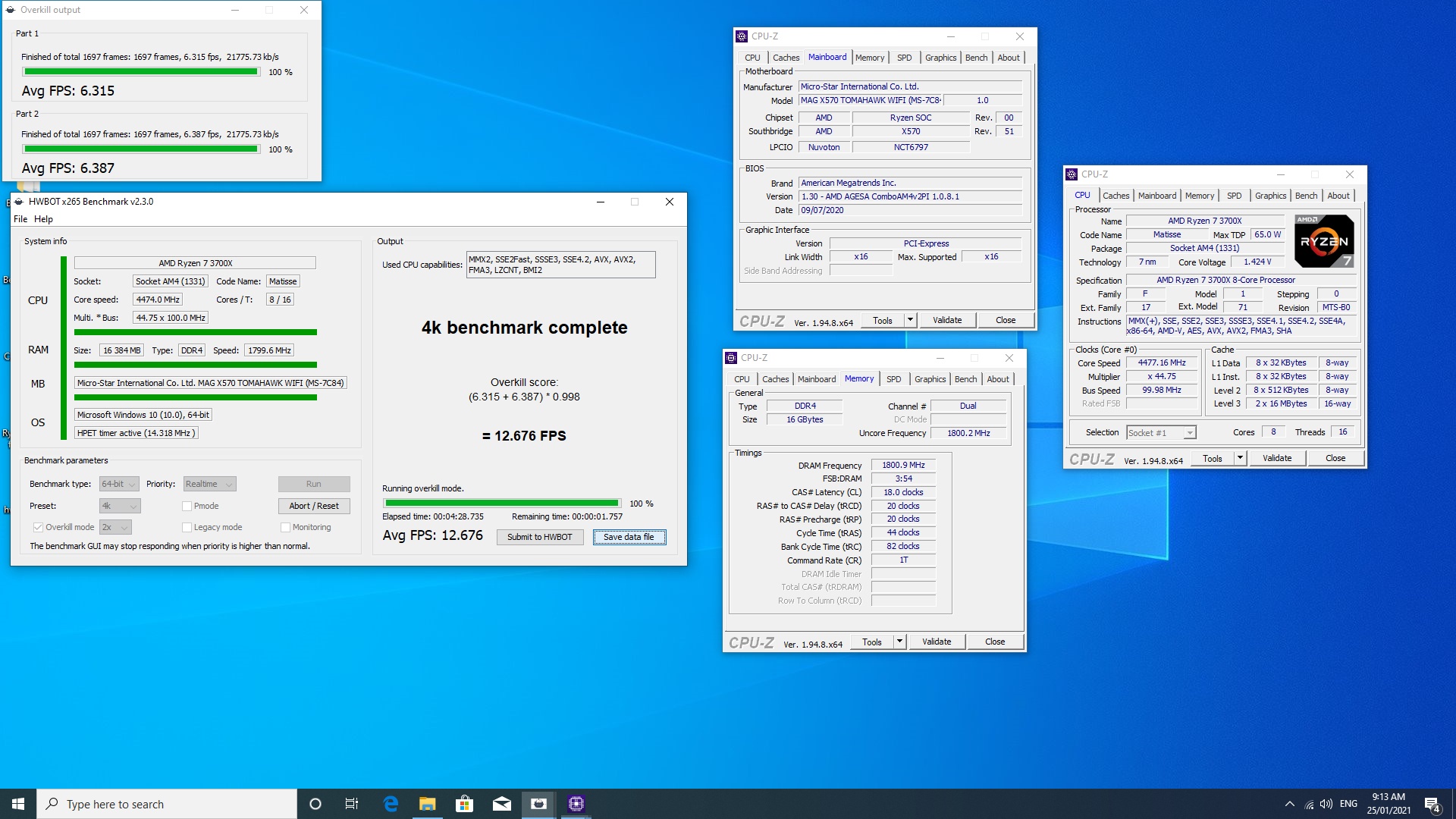This screenshot has width=1456, height=819.
Task: Click Submit to HWBOT button
Action: click(x=540, y=537)
